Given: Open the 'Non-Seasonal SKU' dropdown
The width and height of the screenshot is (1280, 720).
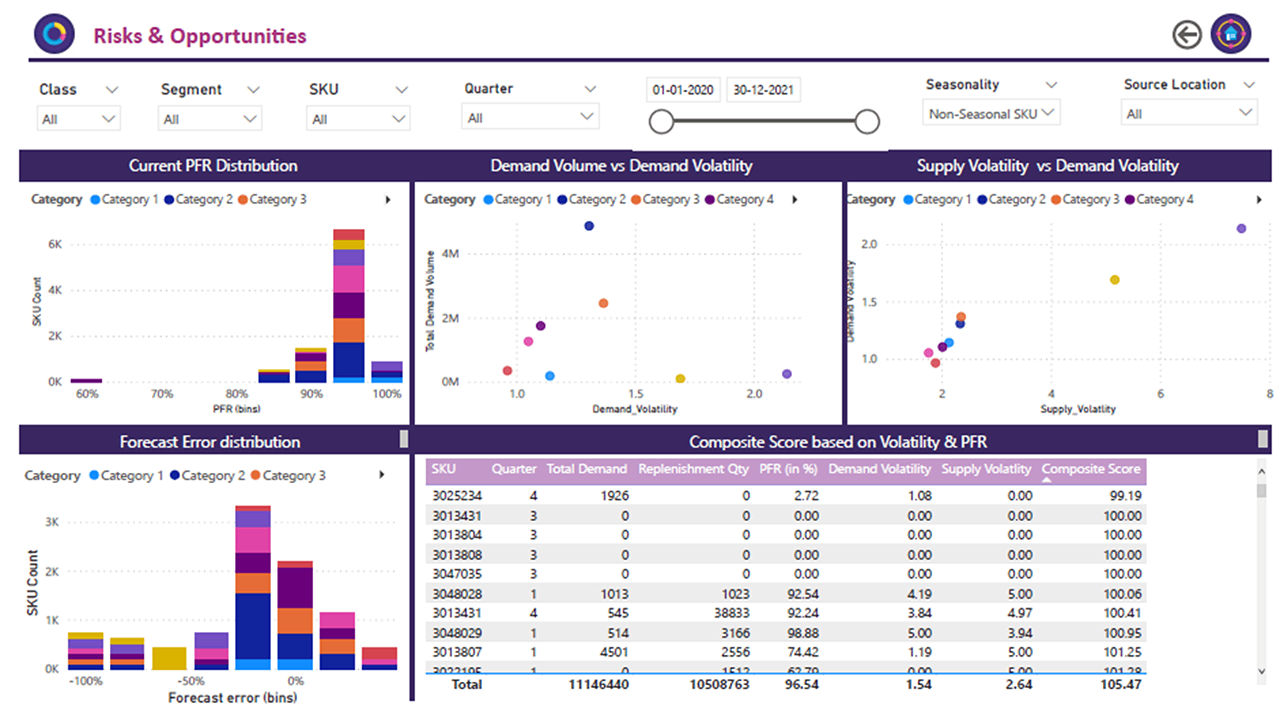Looking at the screenshot, I should 991,113.
